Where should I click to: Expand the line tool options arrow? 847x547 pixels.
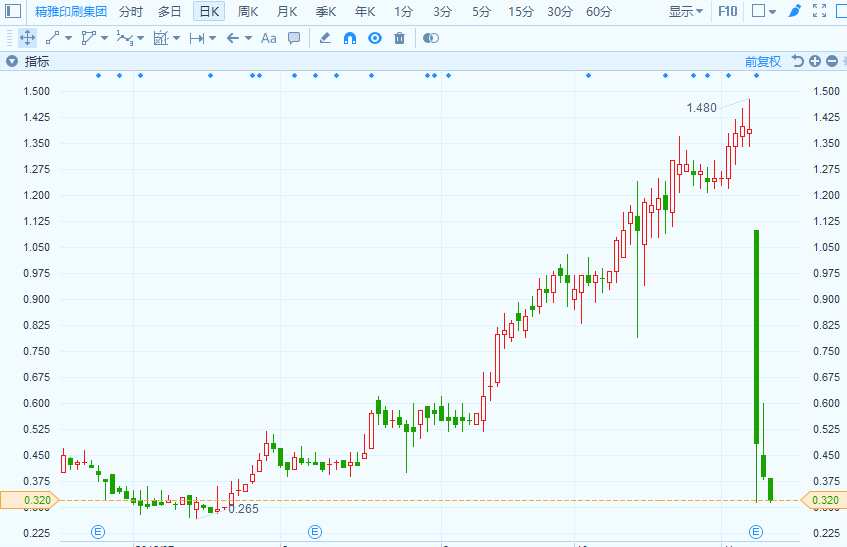click(69, 38)
